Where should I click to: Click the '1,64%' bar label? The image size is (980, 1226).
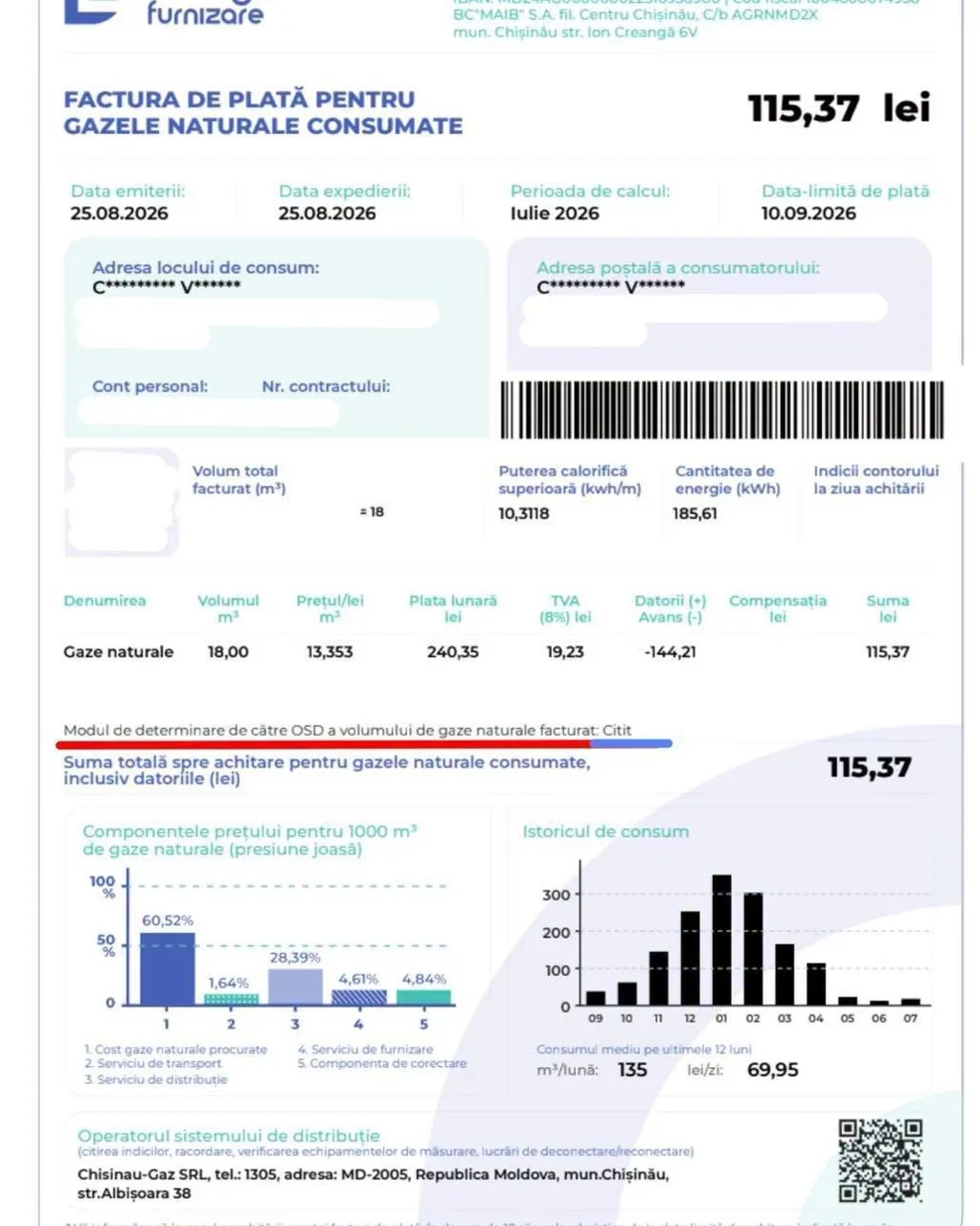229,984
